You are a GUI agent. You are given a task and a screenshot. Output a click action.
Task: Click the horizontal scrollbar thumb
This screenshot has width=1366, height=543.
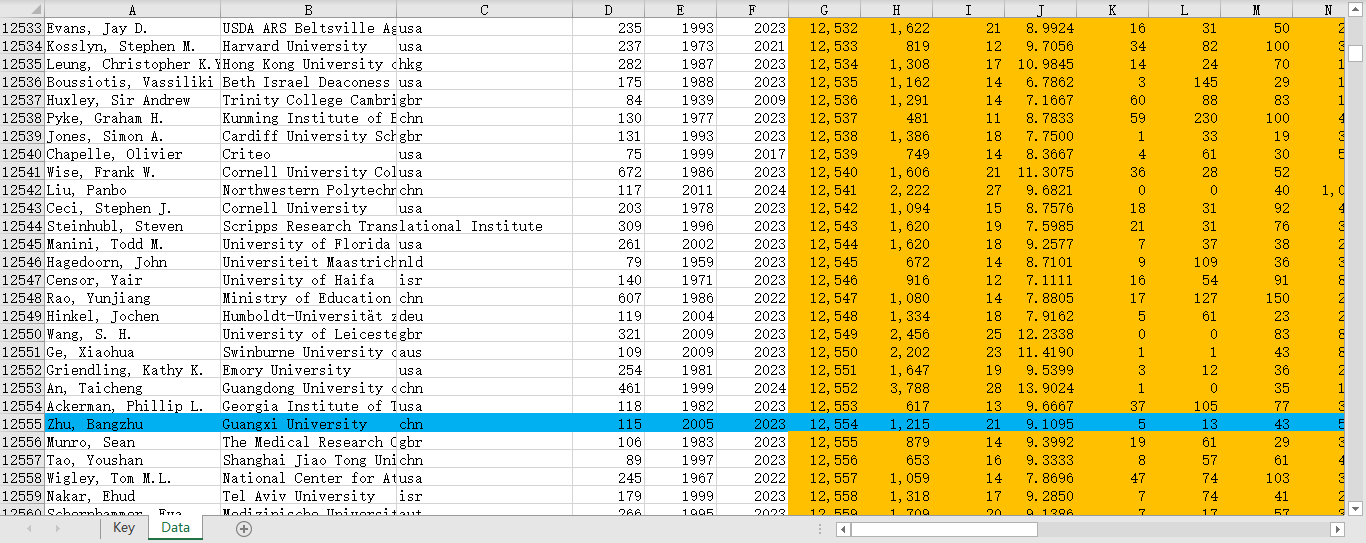tap(944, 529)
